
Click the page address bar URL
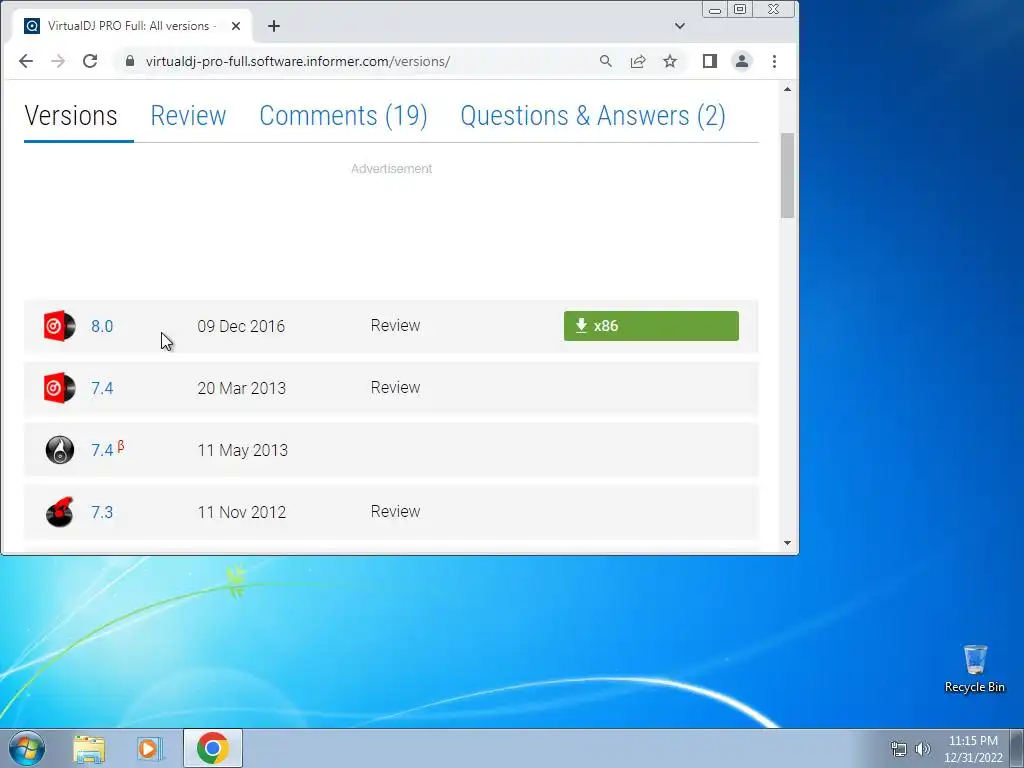[298, 61]
